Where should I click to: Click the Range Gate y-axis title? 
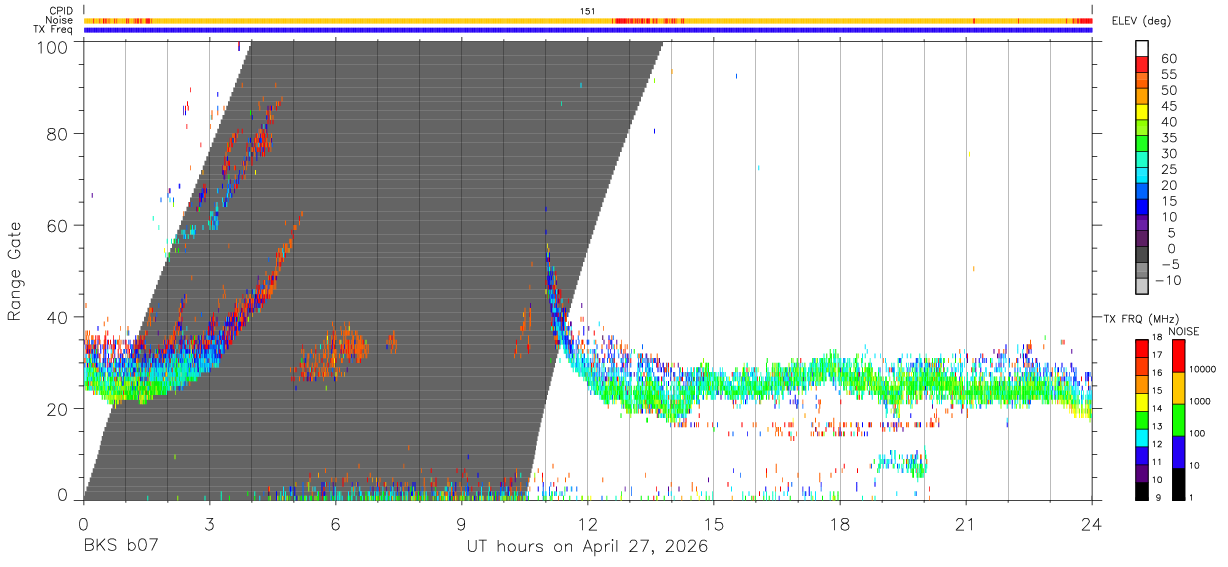coord(16,273)
